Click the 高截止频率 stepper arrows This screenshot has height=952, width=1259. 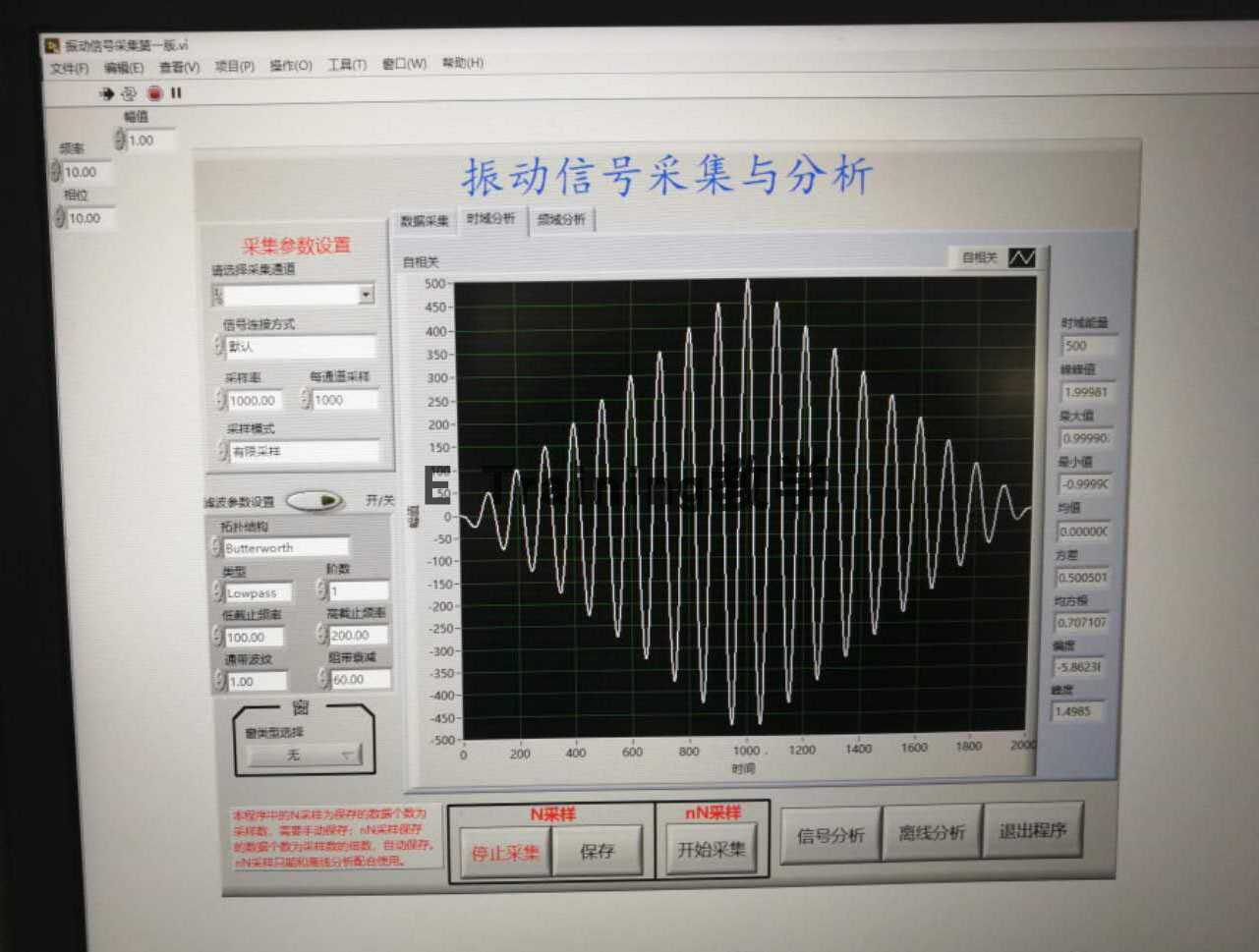click(321, 634)
